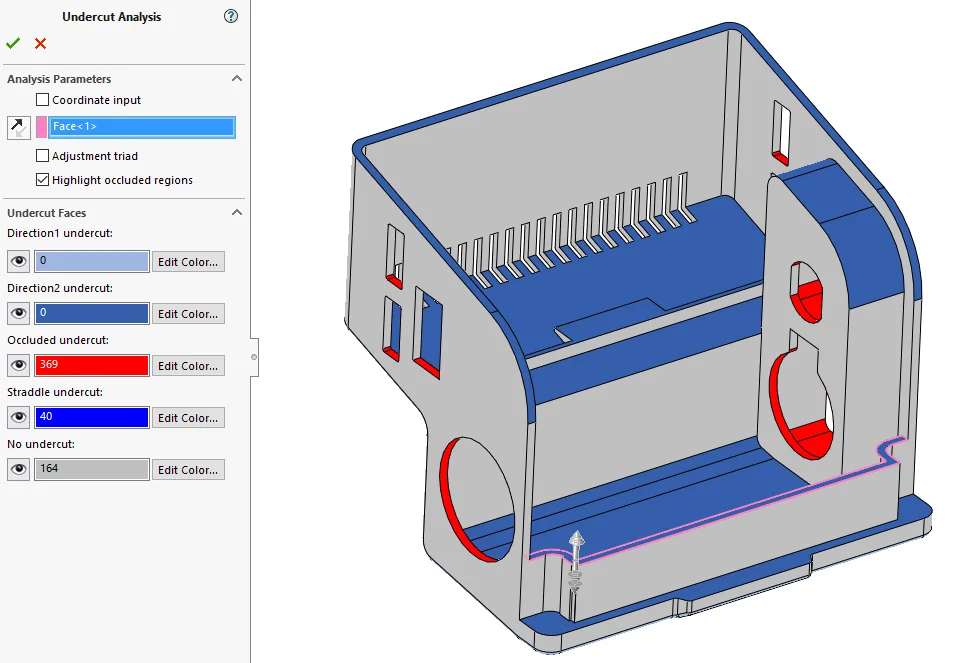Click the green checkmark to accept analysis

[13, 43]
